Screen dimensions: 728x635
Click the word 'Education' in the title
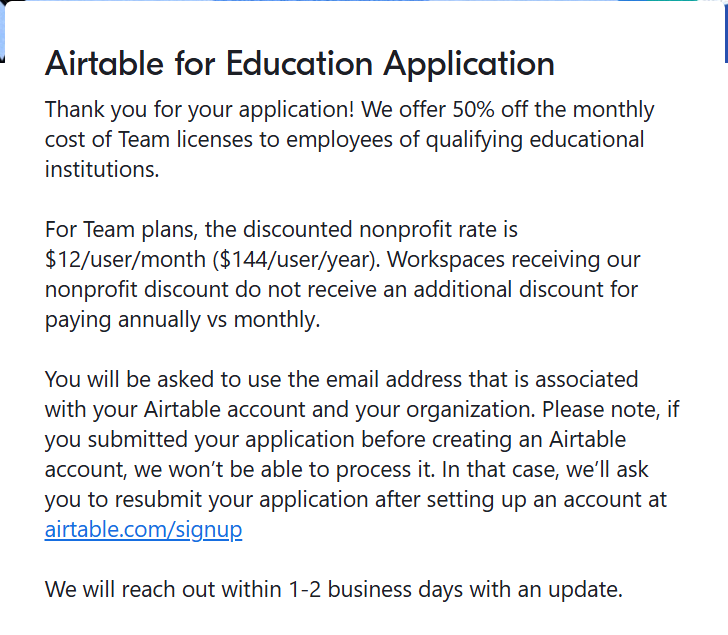(299, 63)
